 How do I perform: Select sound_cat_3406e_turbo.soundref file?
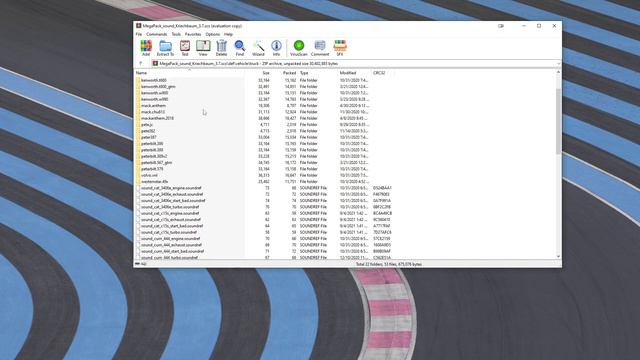(170, 207)
